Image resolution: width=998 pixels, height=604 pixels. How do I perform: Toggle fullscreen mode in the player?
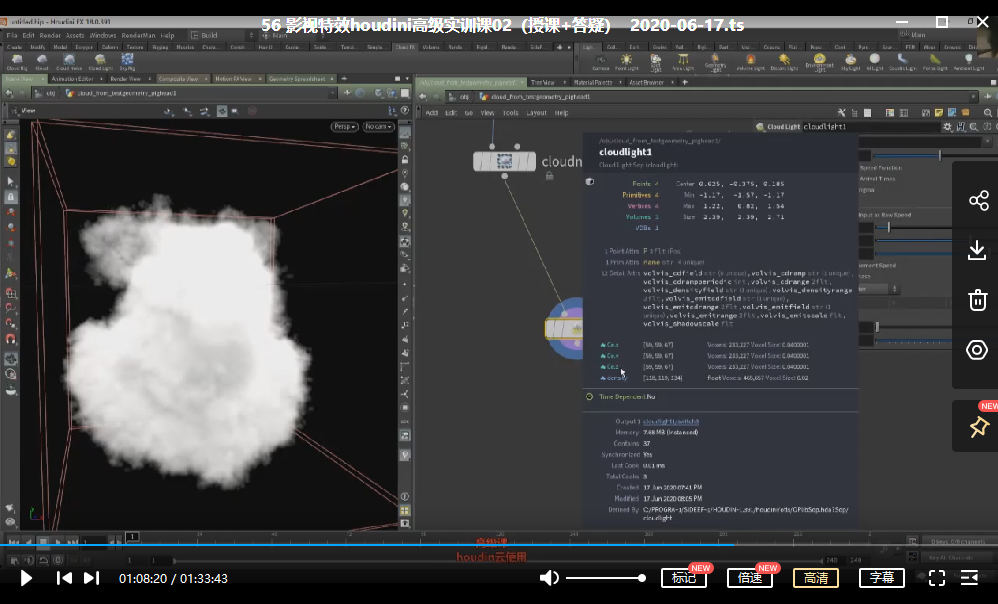937,578
